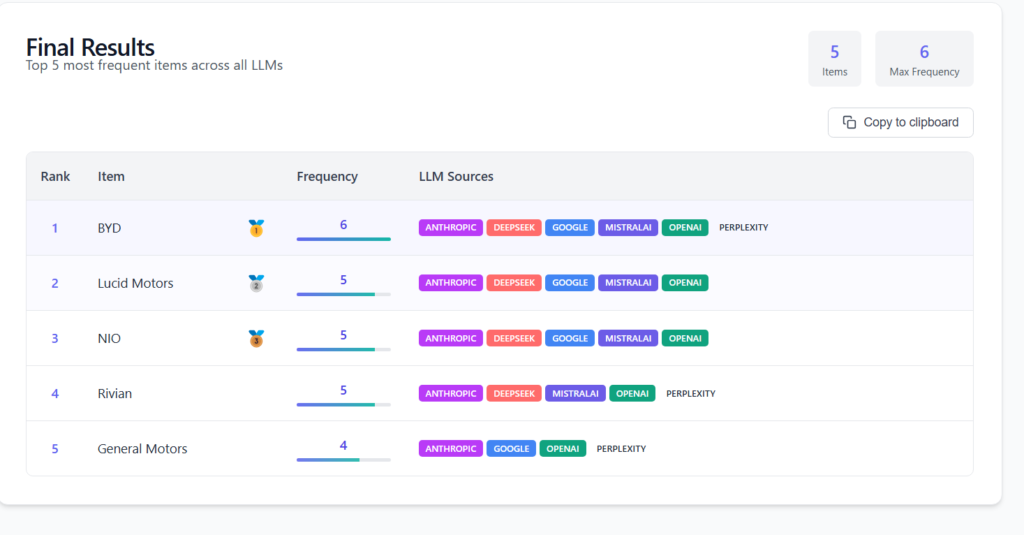Click the MISTRALAI tag in BYD row
Image resolution: width=1024 pixels, height=535 pixels.
pos(628,227)
